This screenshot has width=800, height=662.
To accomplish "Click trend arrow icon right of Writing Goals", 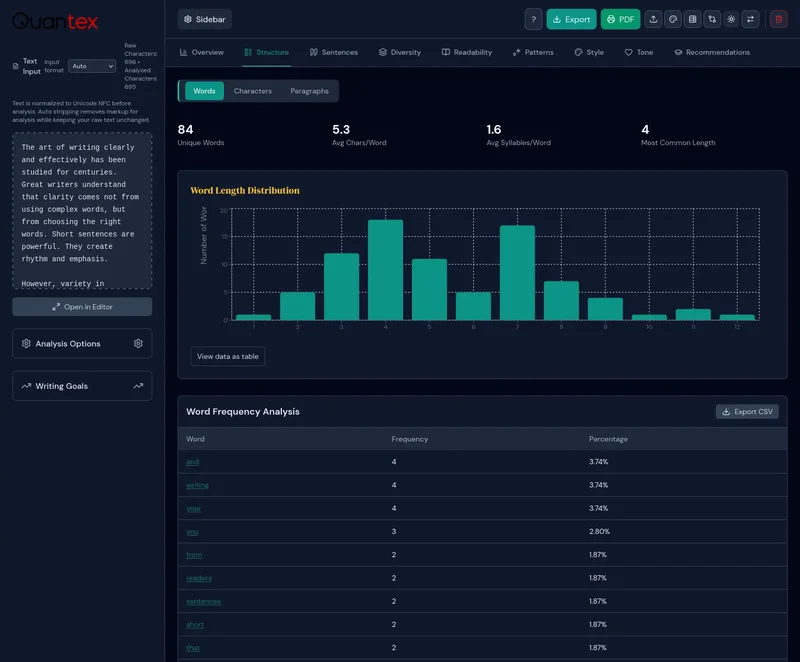I will click(x=138, y=386).
